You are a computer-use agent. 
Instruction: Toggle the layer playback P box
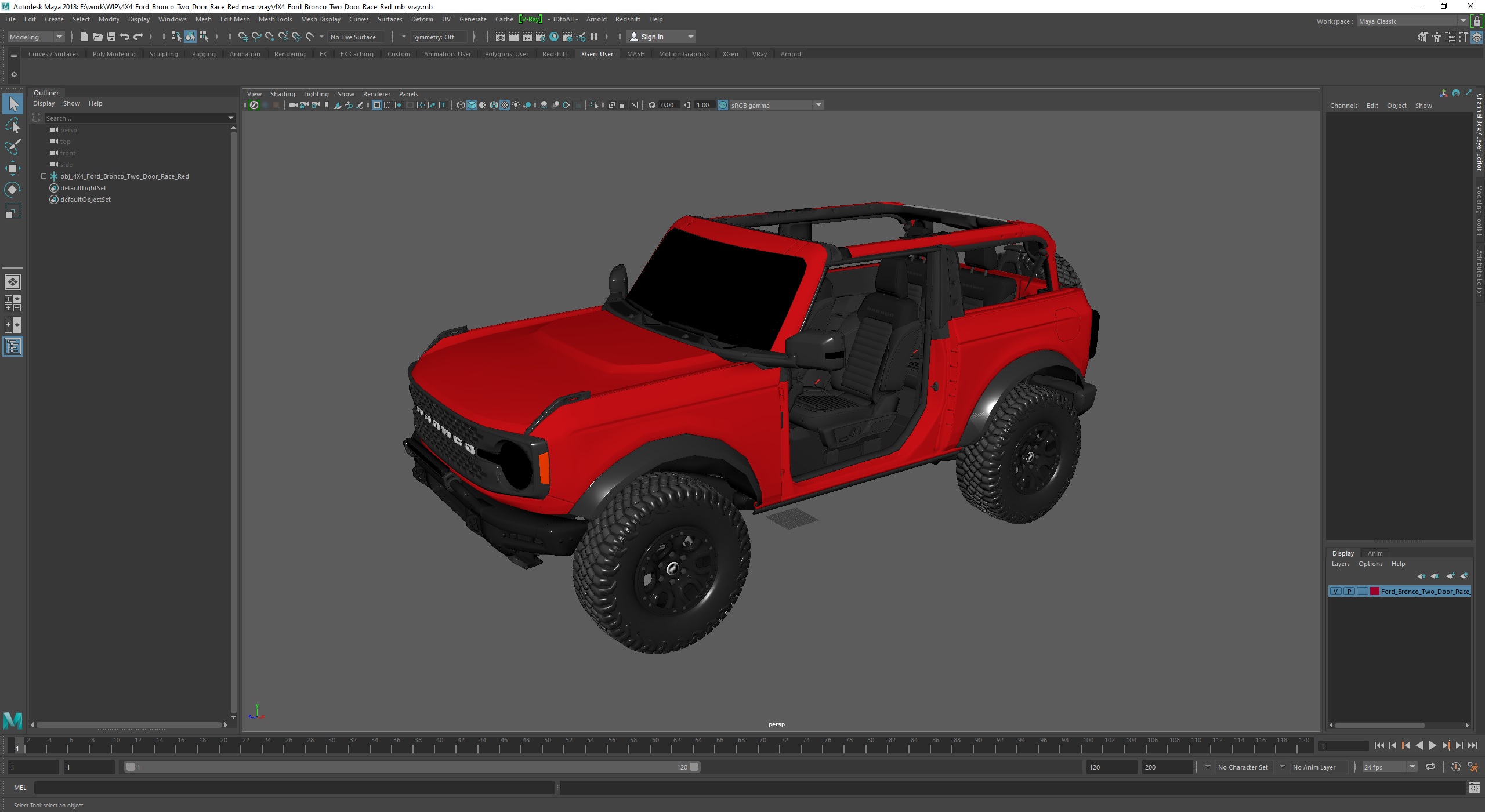(1349, 592)
